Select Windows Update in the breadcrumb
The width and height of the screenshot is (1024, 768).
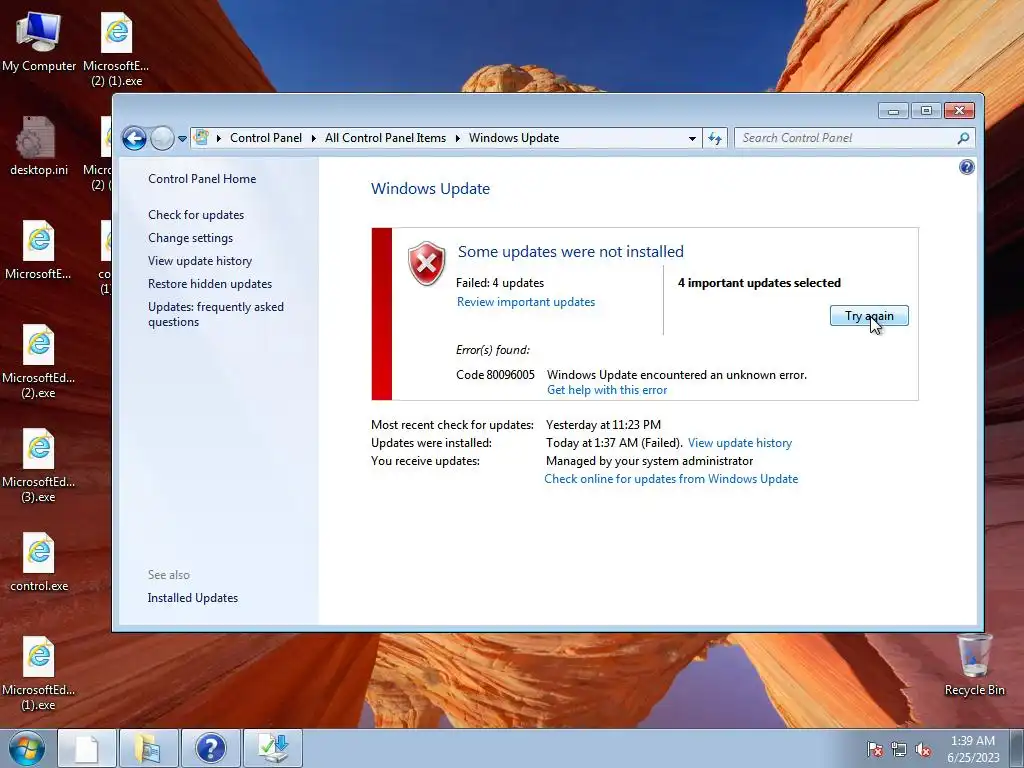coord(514,138)
